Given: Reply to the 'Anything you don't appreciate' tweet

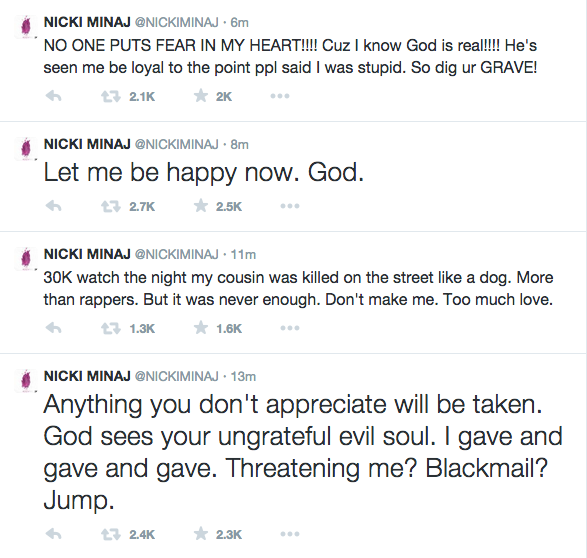Looking at the screenshot, I should pyautogui.click(x=53, y=534).
